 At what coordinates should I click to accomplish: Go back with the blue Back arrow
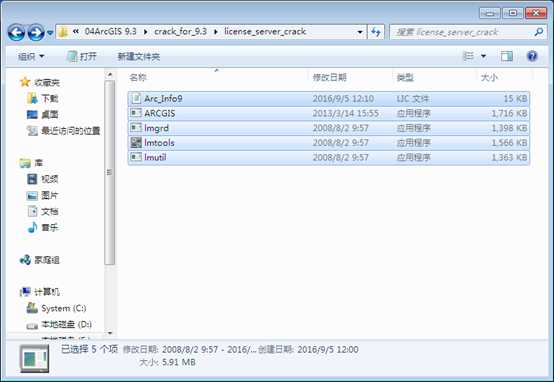point(16,33)
